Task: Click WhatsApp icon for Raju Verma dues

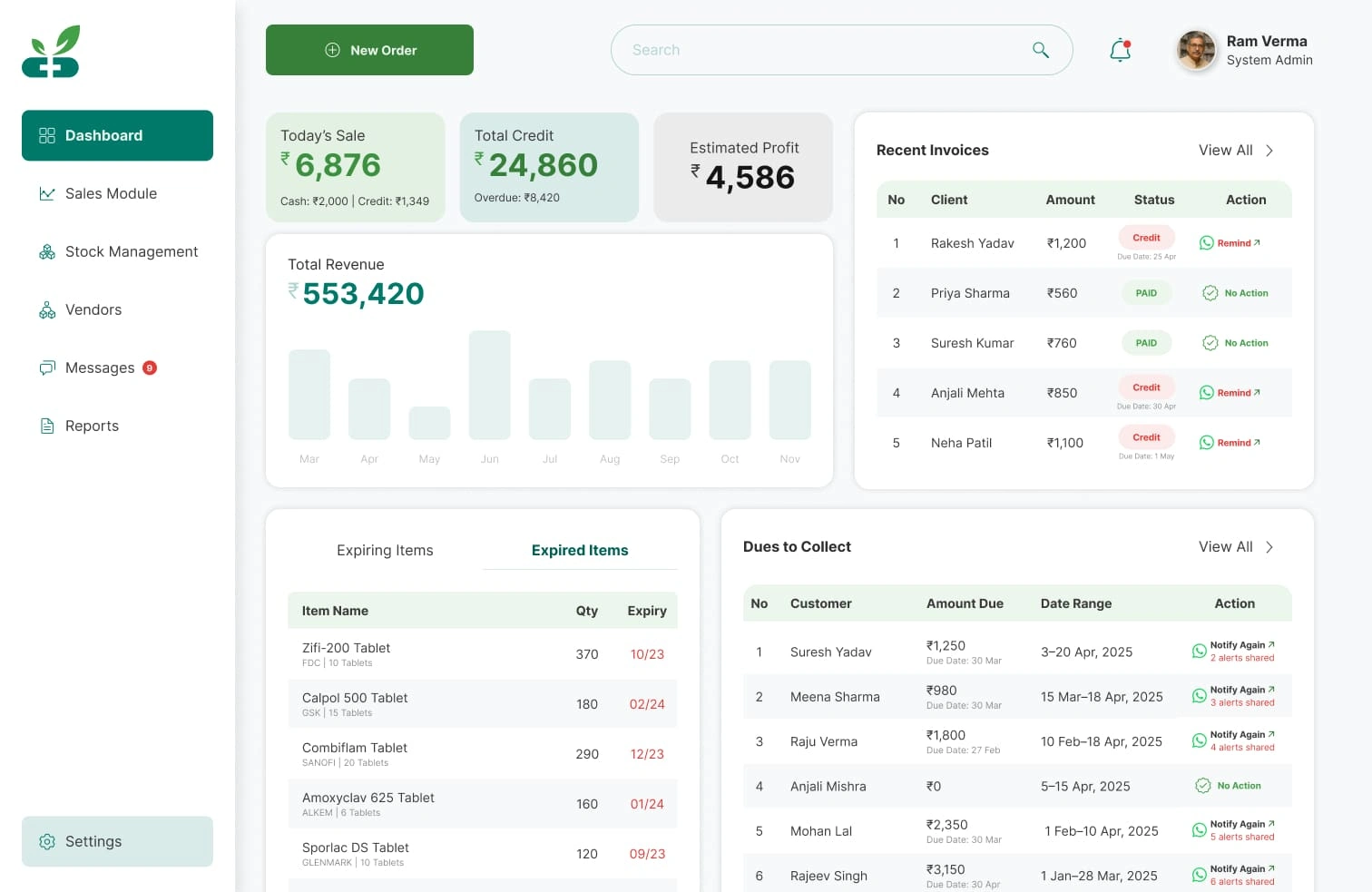Action: pos(1199,741)
